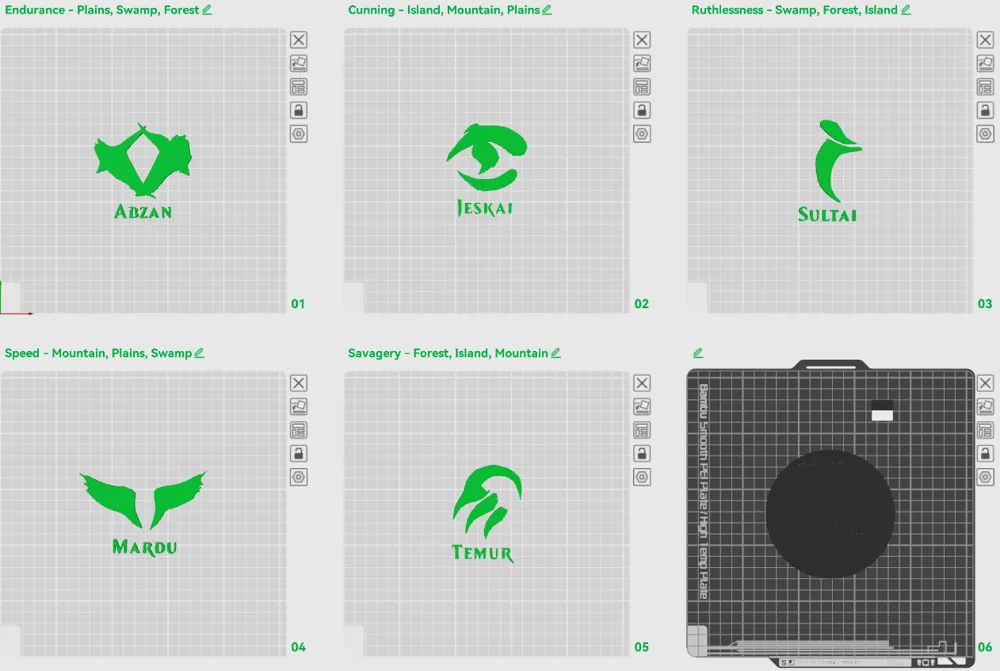Edit the Ruthlessness plate name with pencil icon
Image resolution: width=1000 pixels, height=671 pixels.
906,10
